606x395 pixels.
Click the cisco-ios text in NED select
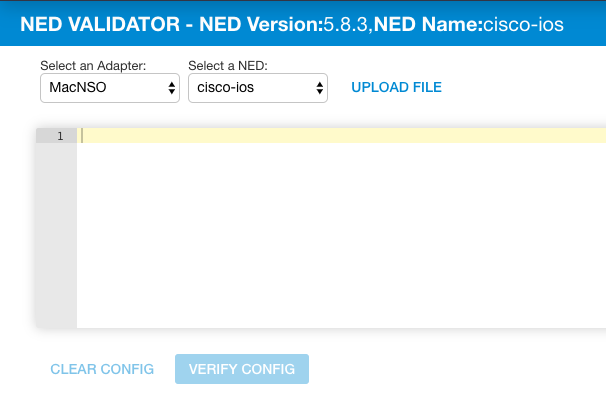(x=225, y=87)
